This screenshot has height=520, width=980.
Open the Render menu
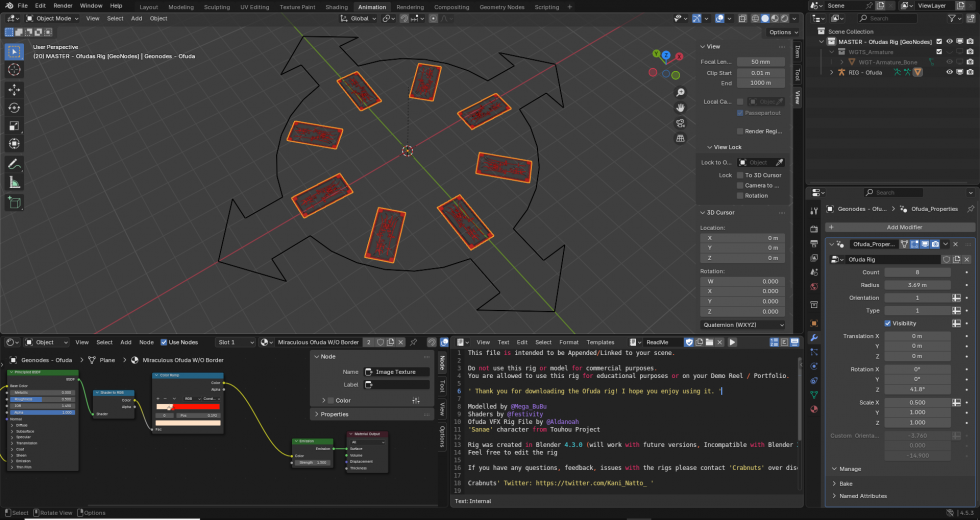(62, 6)
